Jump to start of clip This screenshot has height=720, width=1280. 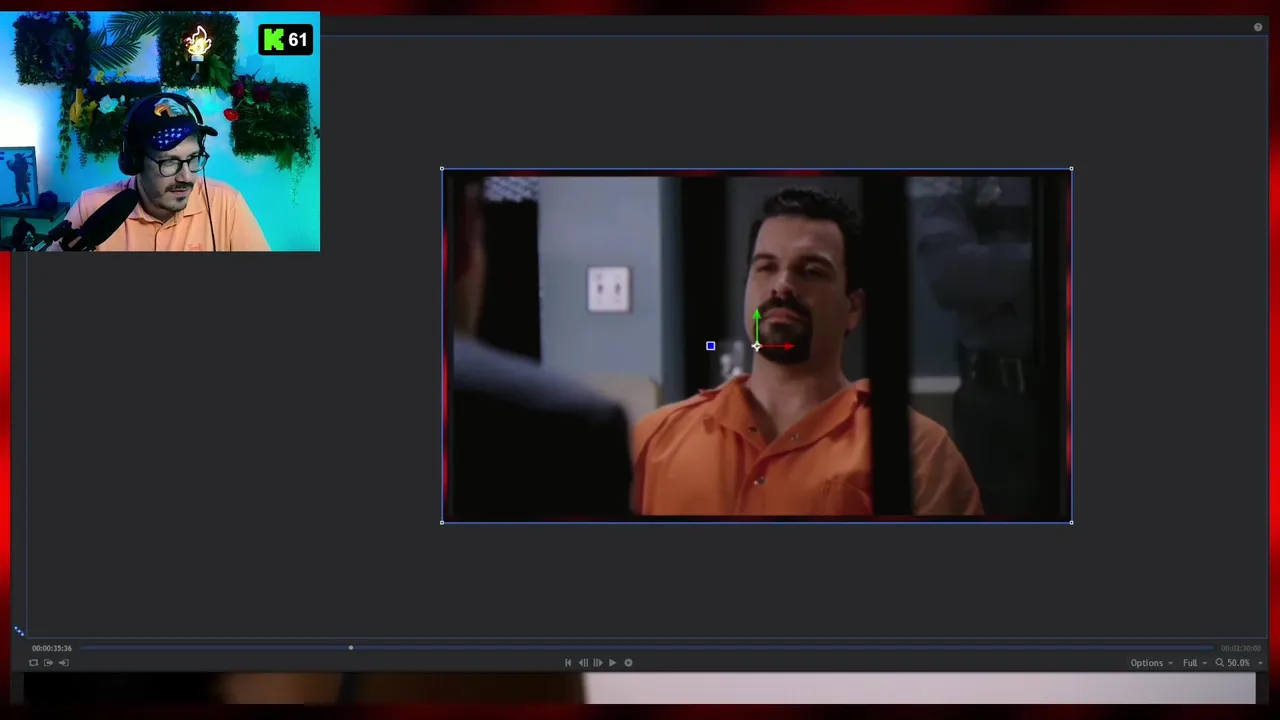coord(568,663)
